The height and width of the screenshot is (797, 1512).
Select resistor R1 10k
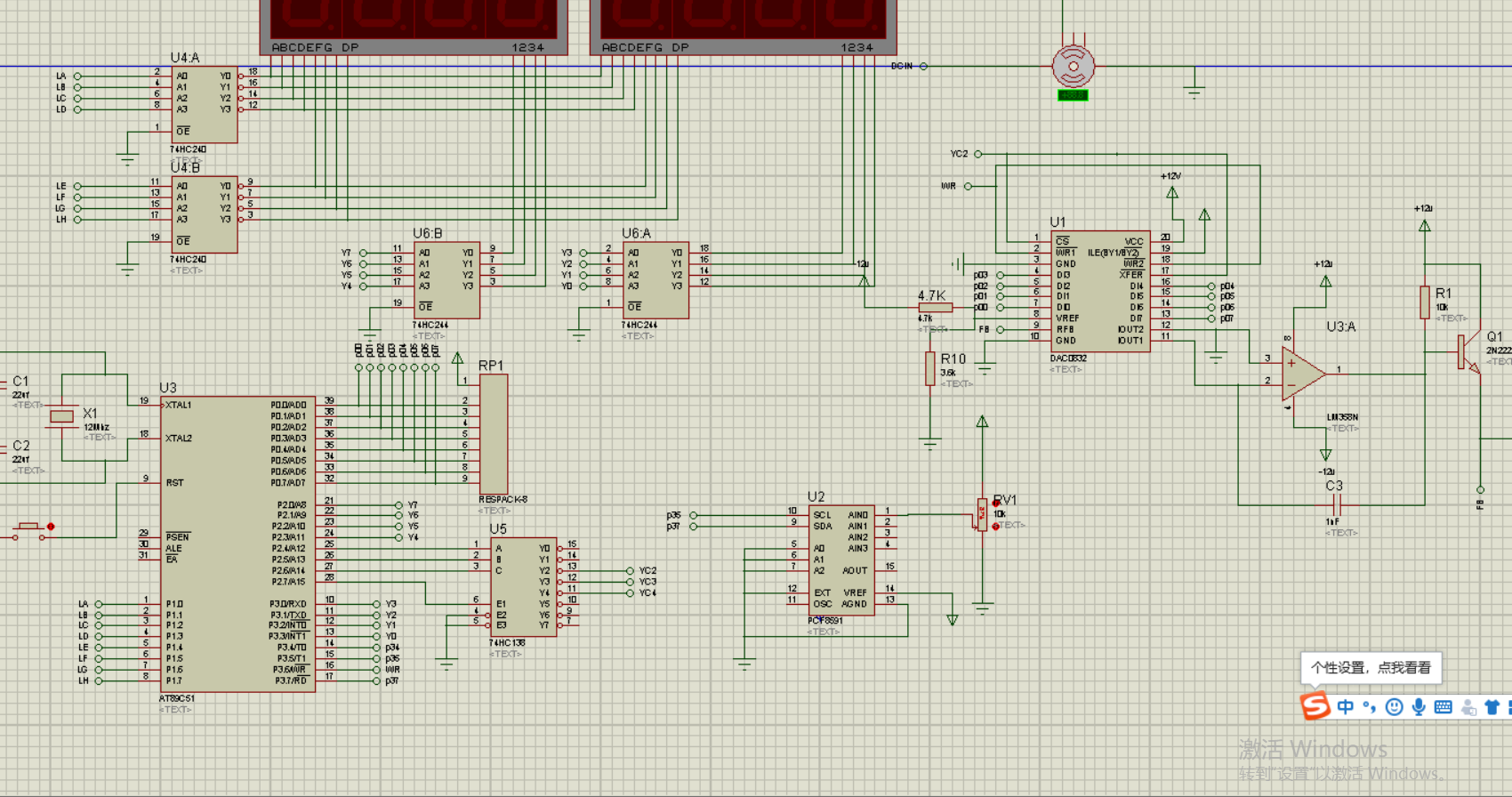coord(1425,302)
